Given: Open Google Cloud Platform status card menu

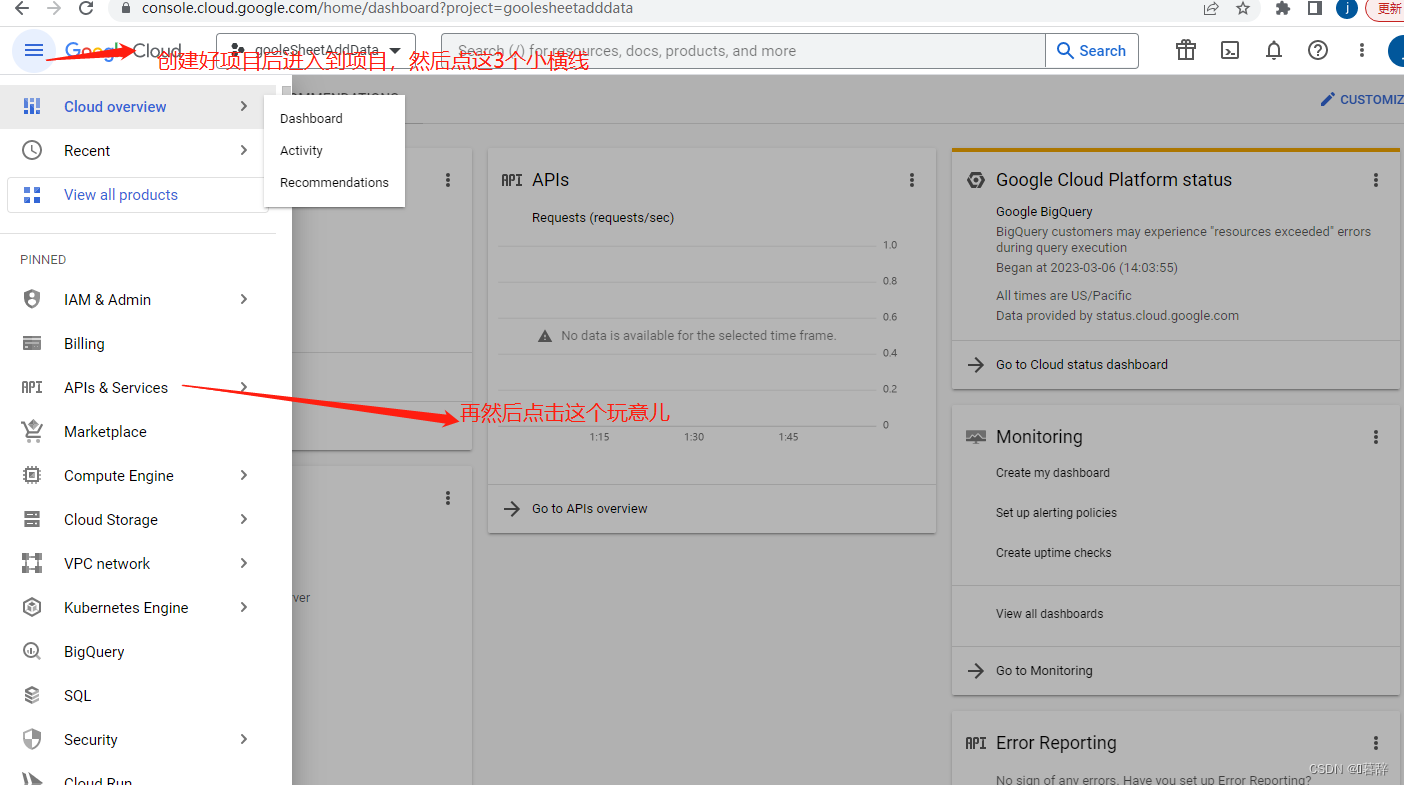Looking at the screenshot, I should pyautogui.click(x=1376, y=180).
